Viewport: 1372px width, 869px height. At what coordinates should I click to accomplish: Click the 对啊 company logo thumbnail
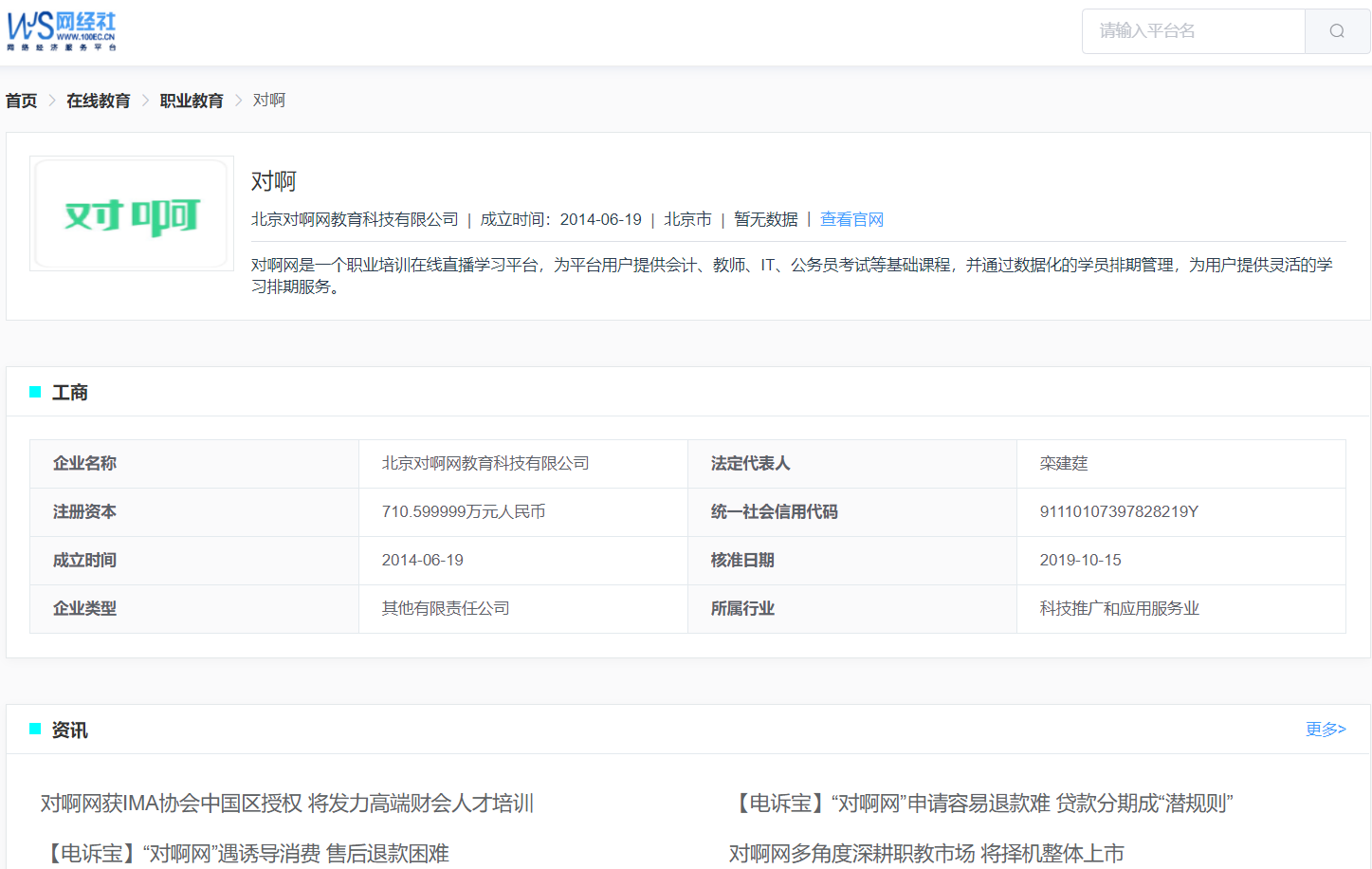pos(132,213)
